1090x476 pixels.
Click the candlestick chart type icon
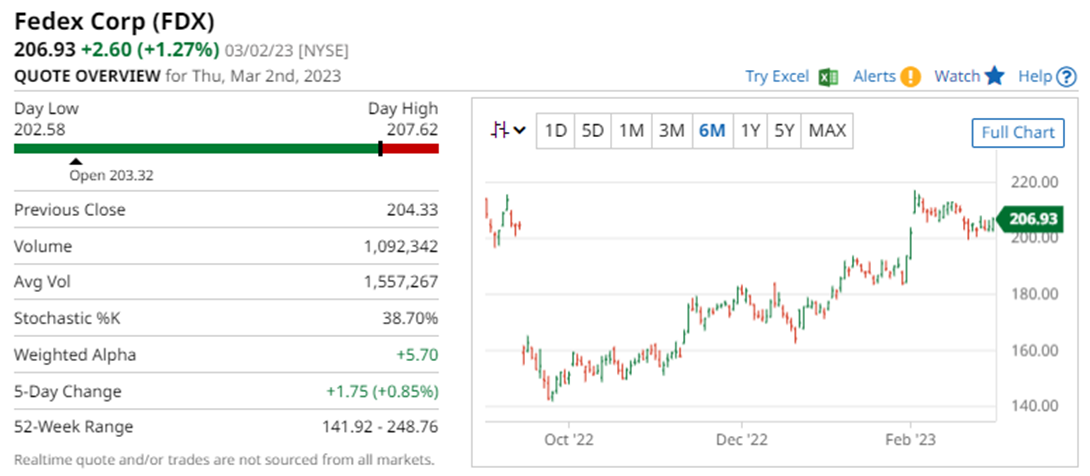point(500,130)
